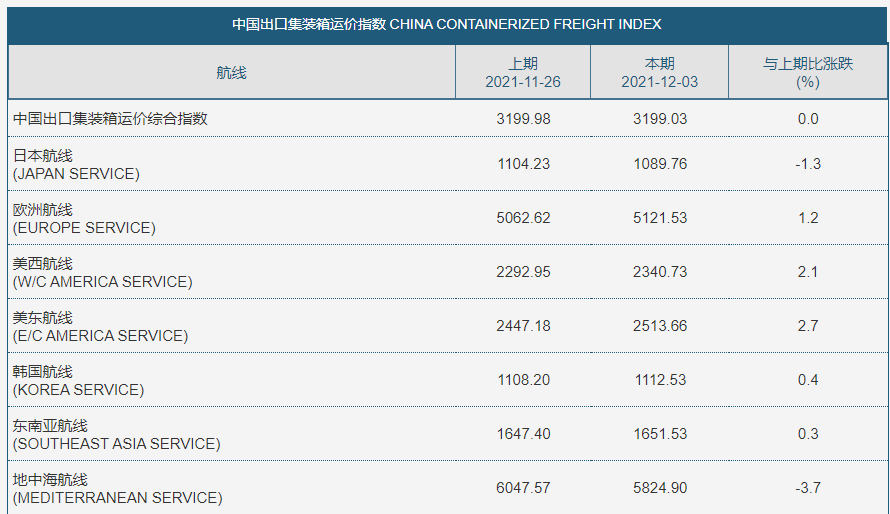Click the E/C America Service row label
Screen dimensions: 890x514
100,326
